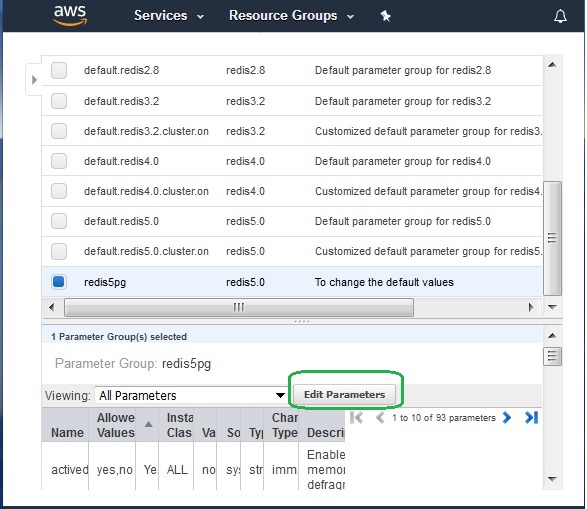Open the notifications bell icon
The width and height of the screenshot is (587, 509).
(x=560, y=16)
